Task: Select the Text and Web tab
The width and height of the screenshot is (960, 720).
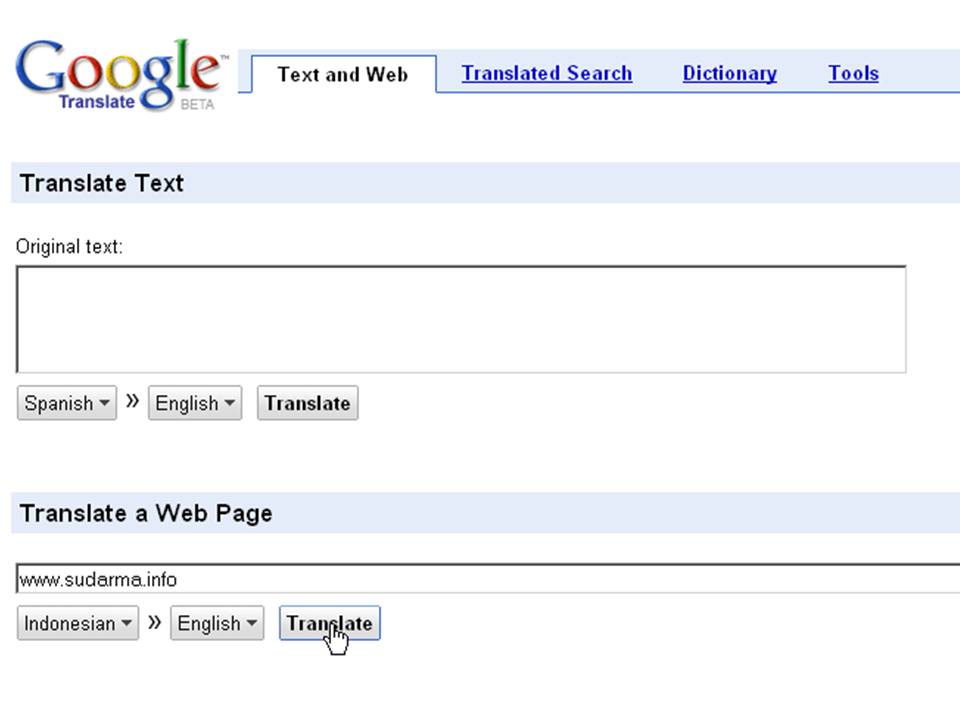Action: point(343,74)
